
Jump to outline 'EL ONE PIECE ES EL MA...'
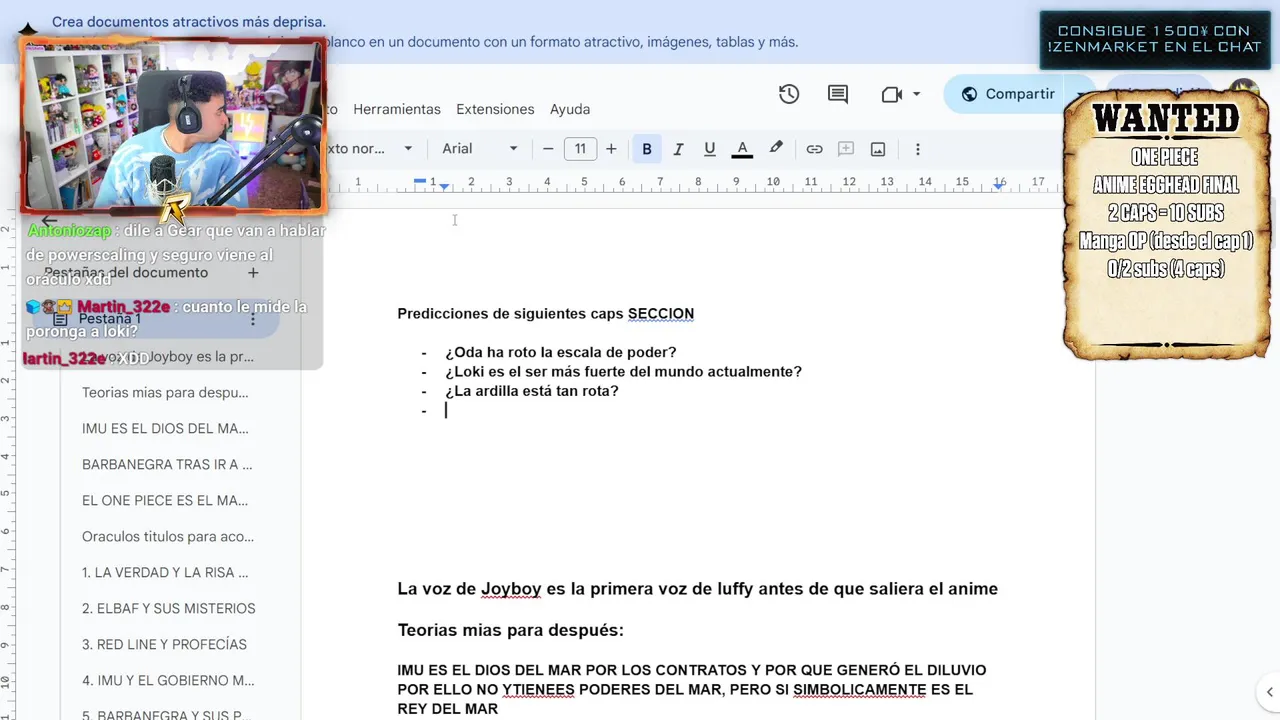(165, 501)
